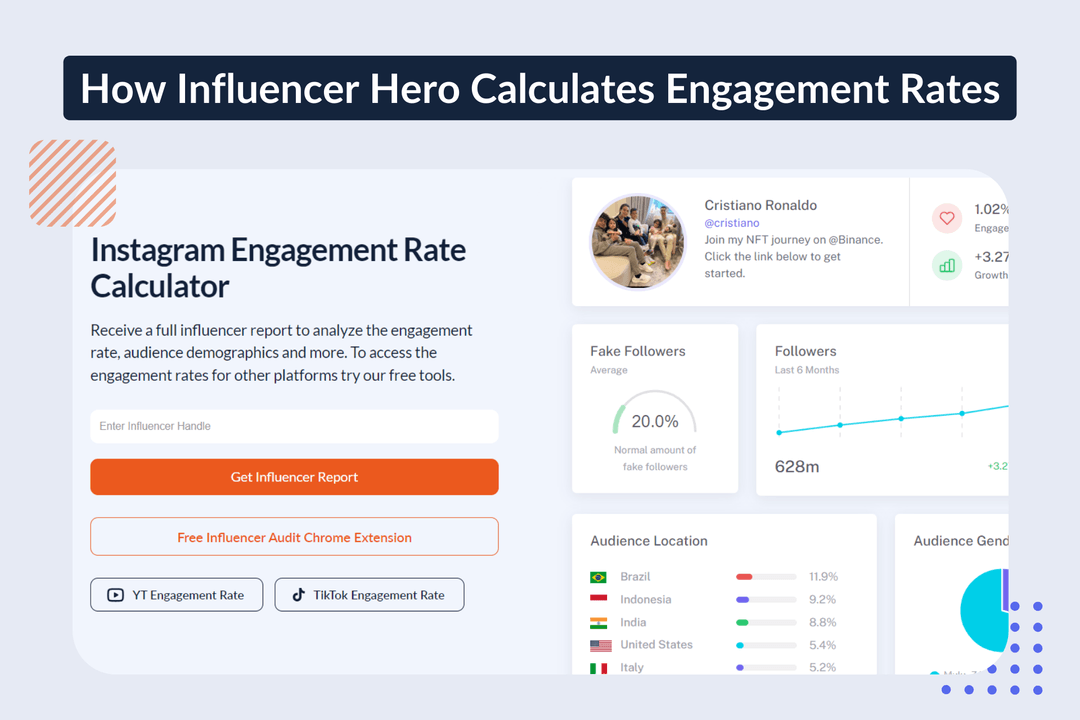This screenshot has width=1080, height=720.
Task: Click Cristiano Ronaldo's profile picture
Action: (637, 242)
